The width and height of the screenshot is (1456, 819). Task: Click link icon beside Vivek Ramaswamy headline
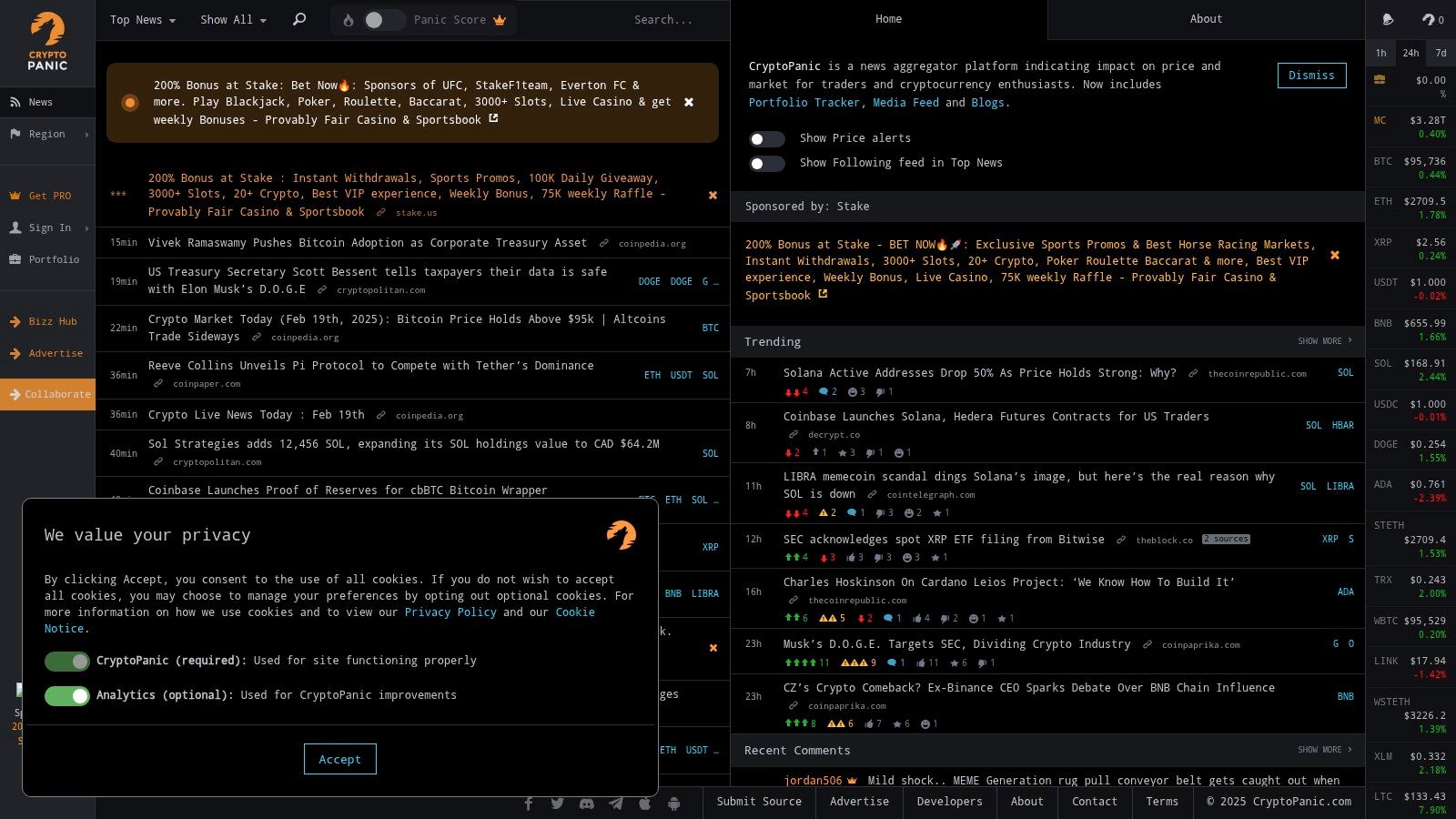point(603,243)
